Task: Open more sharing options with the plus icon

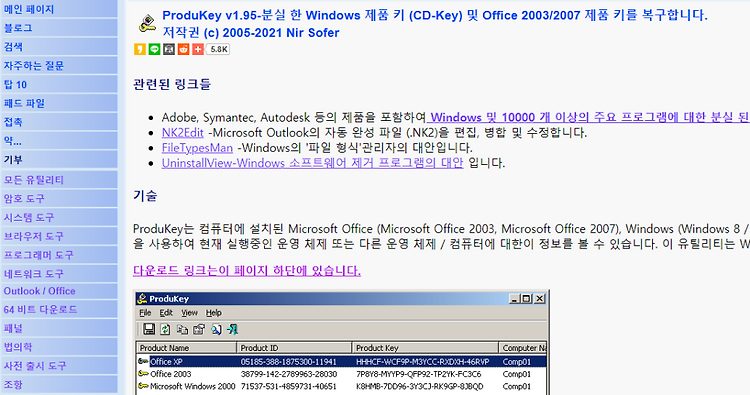Action: [198, 49]
